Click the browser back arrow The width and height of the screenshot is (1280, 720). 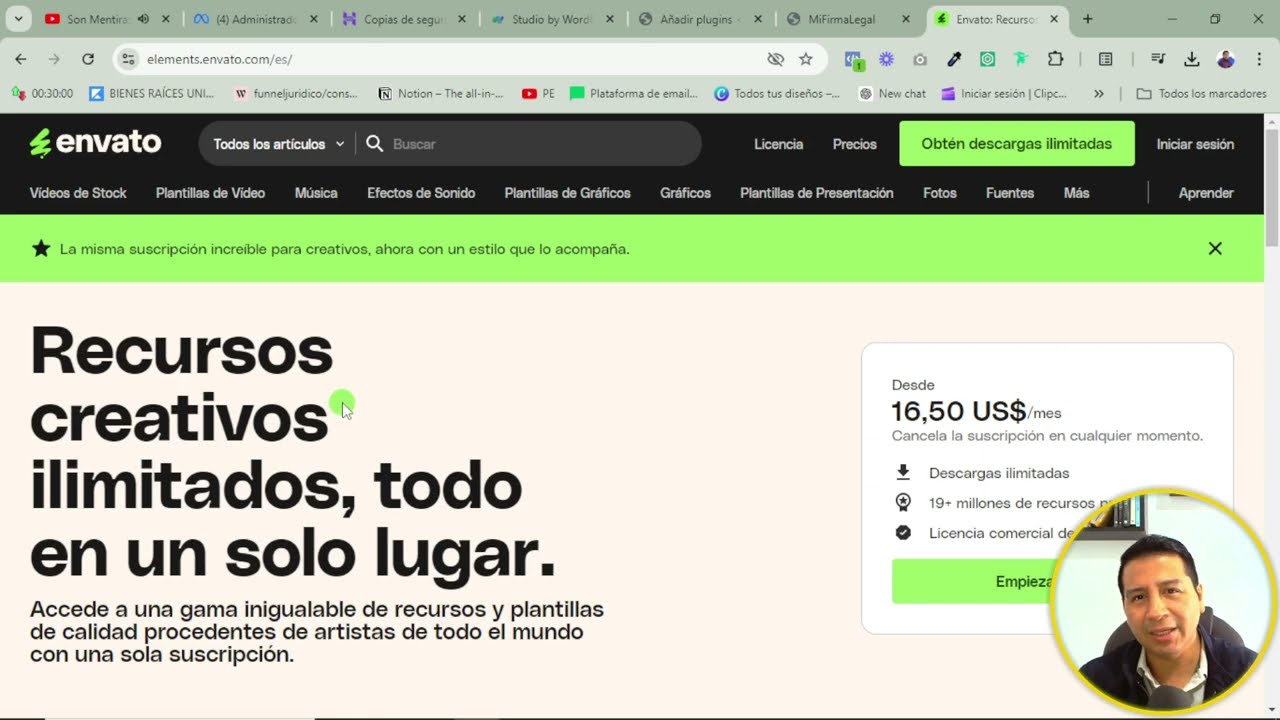(21, 59)
